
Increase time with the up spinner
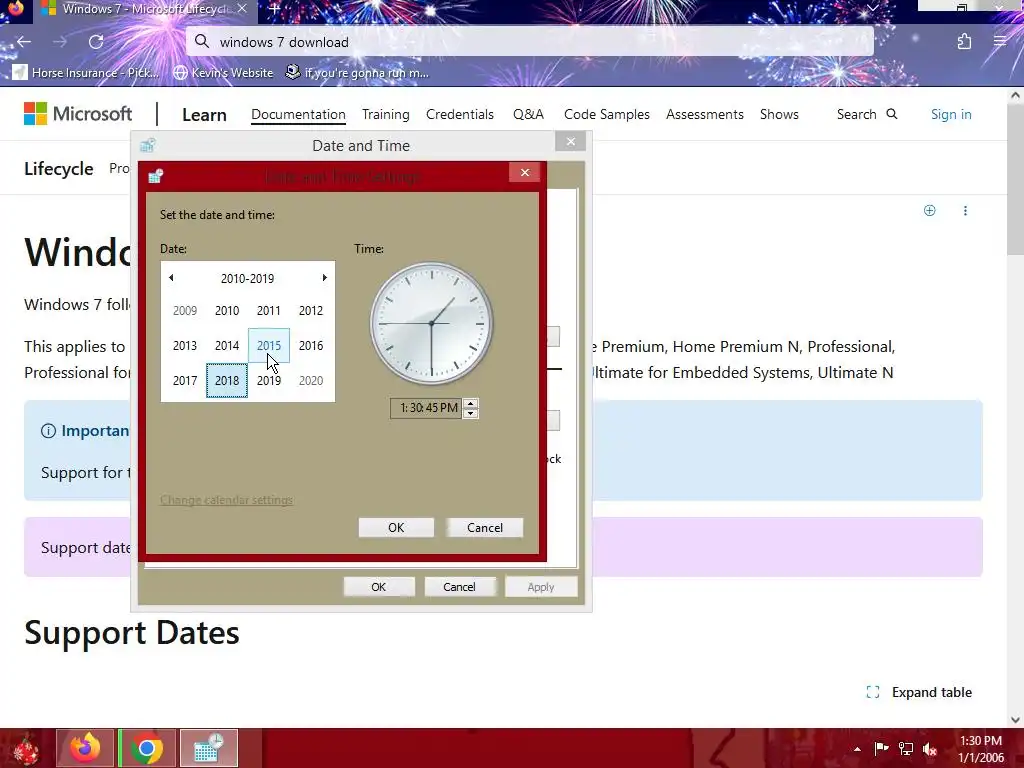click(x=470, y=404)
